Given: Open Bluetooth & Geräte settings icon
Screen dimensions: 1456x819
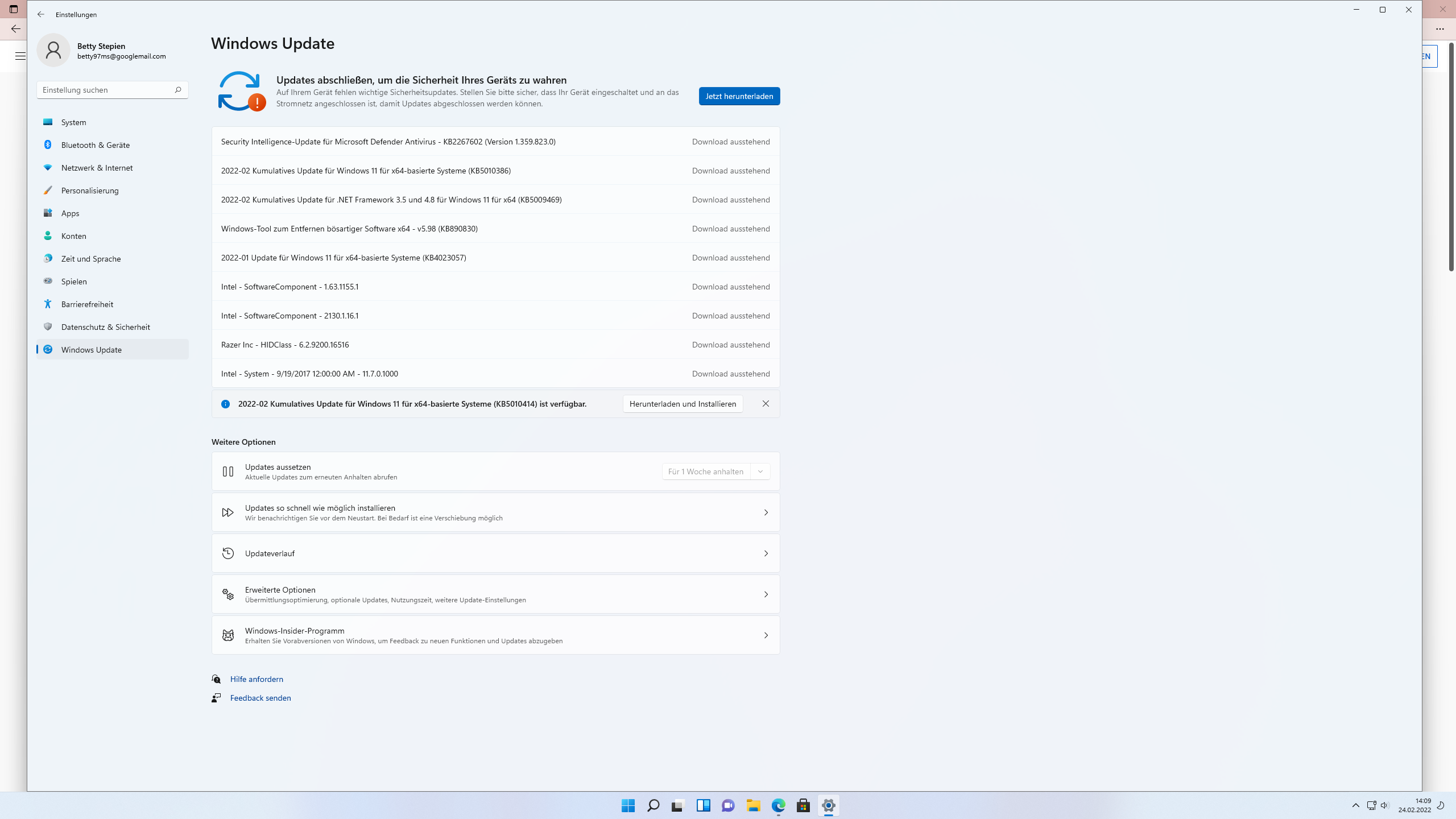Looking at the screenshot, I should coord(48,145).
